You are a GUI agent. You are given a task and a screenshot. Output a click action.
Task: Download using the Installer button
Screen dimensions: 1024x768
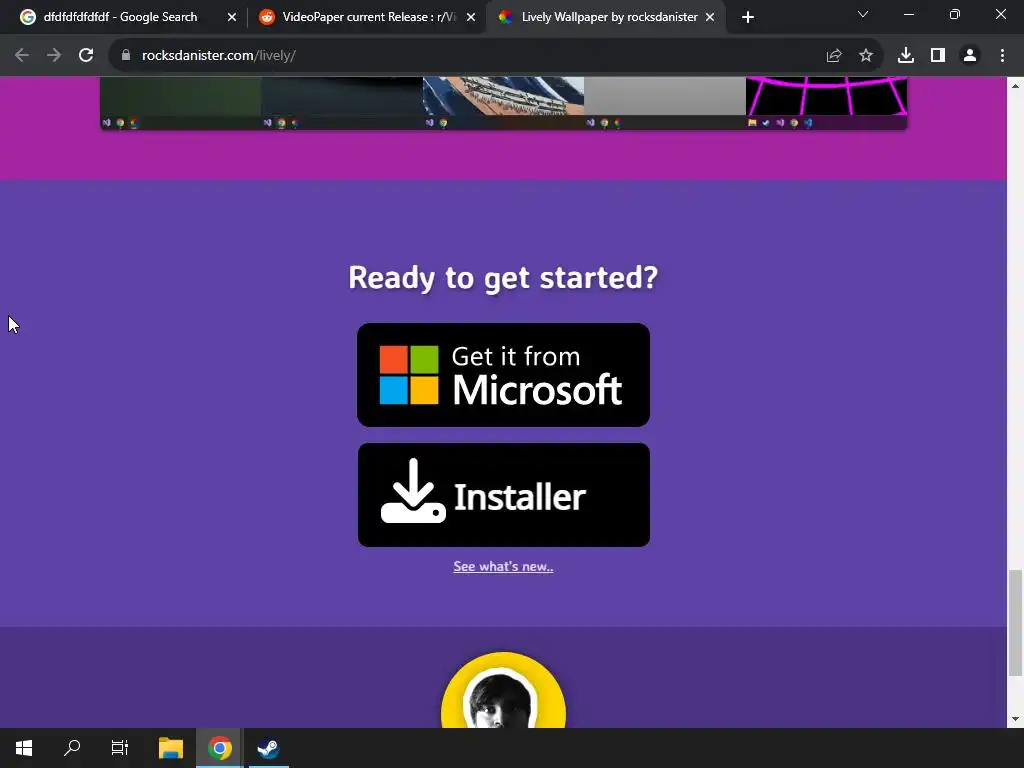click(504, 495)
